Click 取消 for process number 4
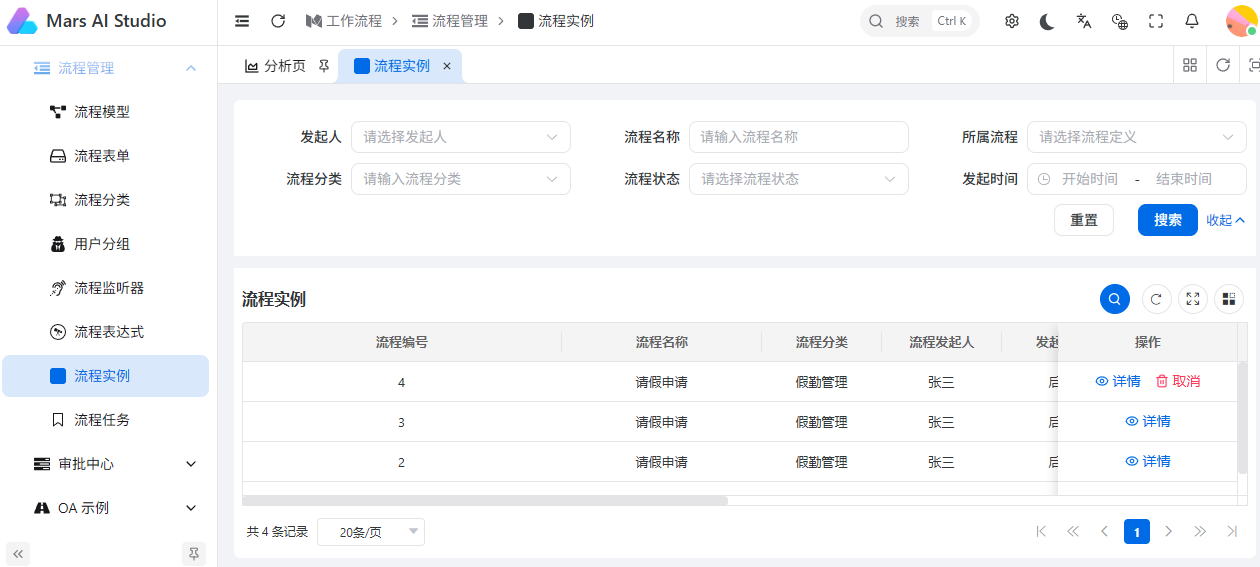Image resolution: width=1260 pixels, height=567 pixels. 1178,381
